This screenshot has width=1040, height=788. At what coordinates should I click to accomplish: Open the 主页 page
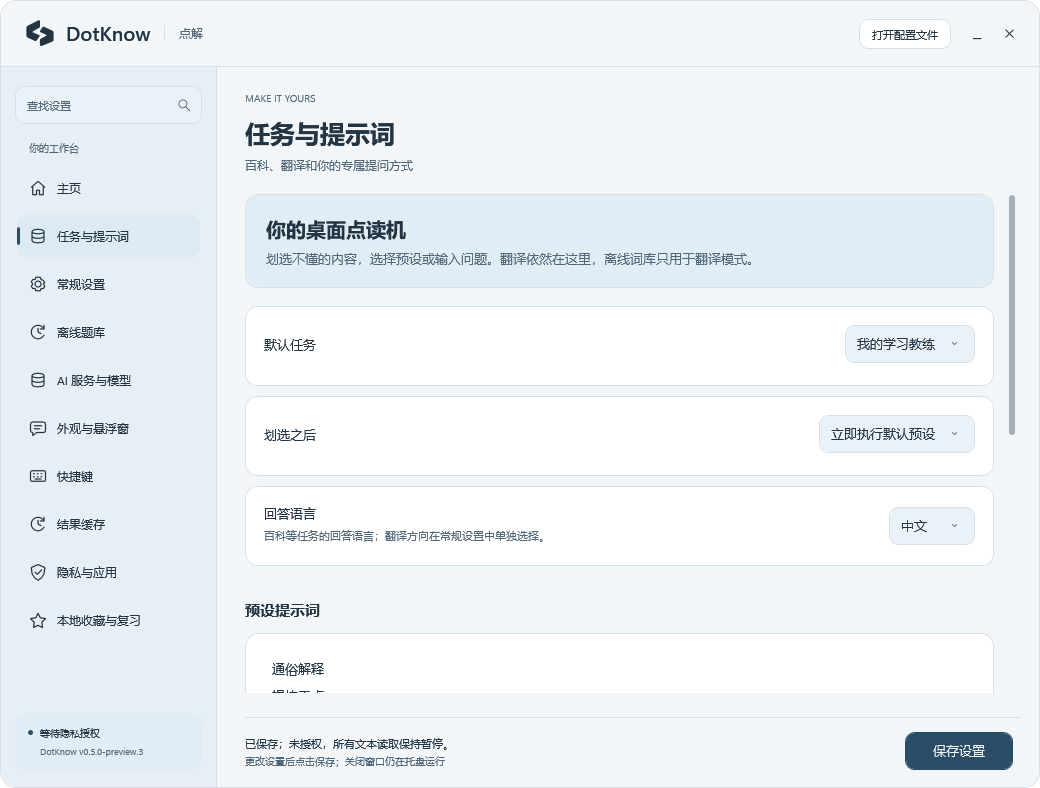[x=108, y=188]
